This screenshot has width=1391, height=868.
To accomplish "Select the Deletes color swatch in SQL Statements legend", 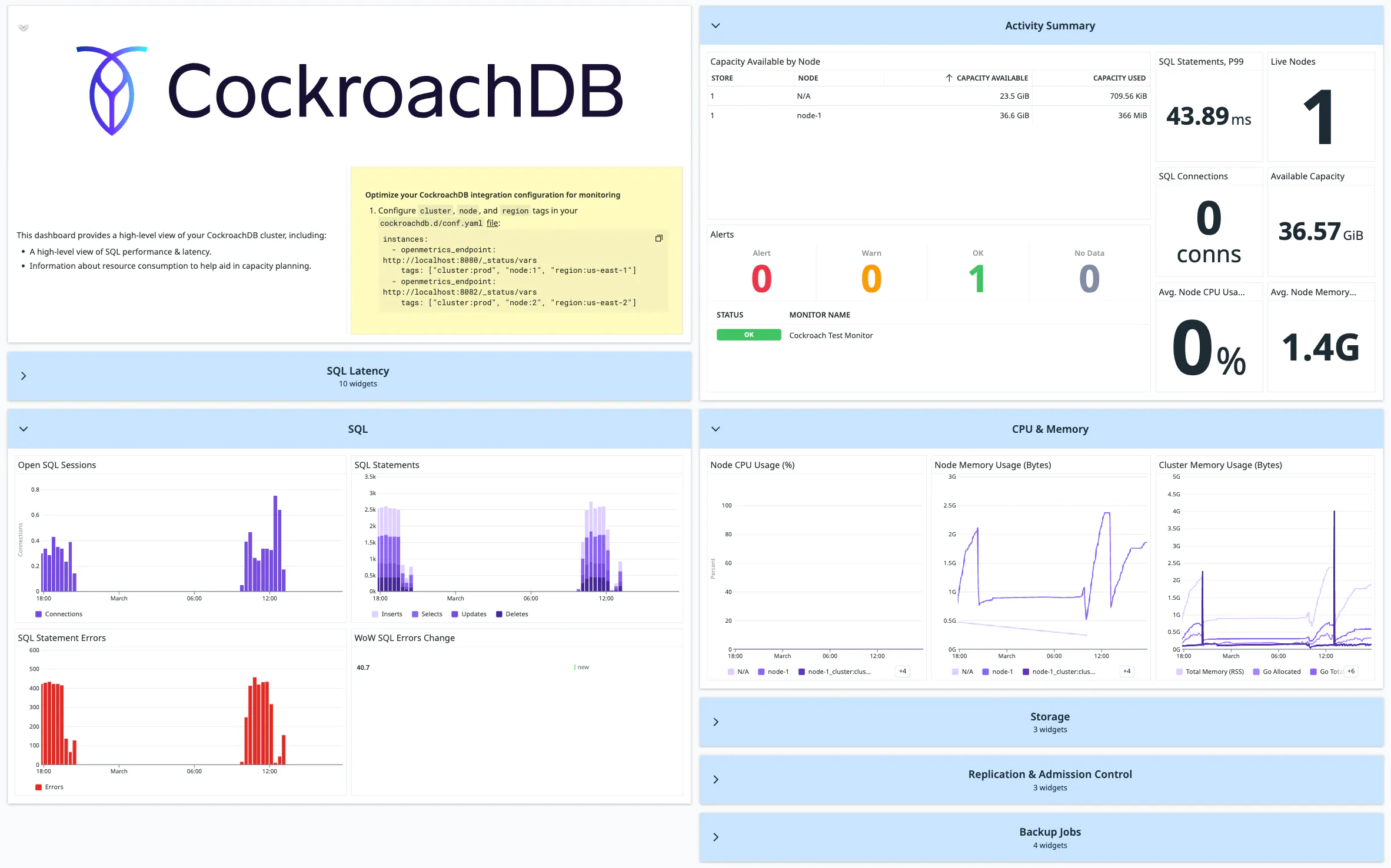I will 499,613.
